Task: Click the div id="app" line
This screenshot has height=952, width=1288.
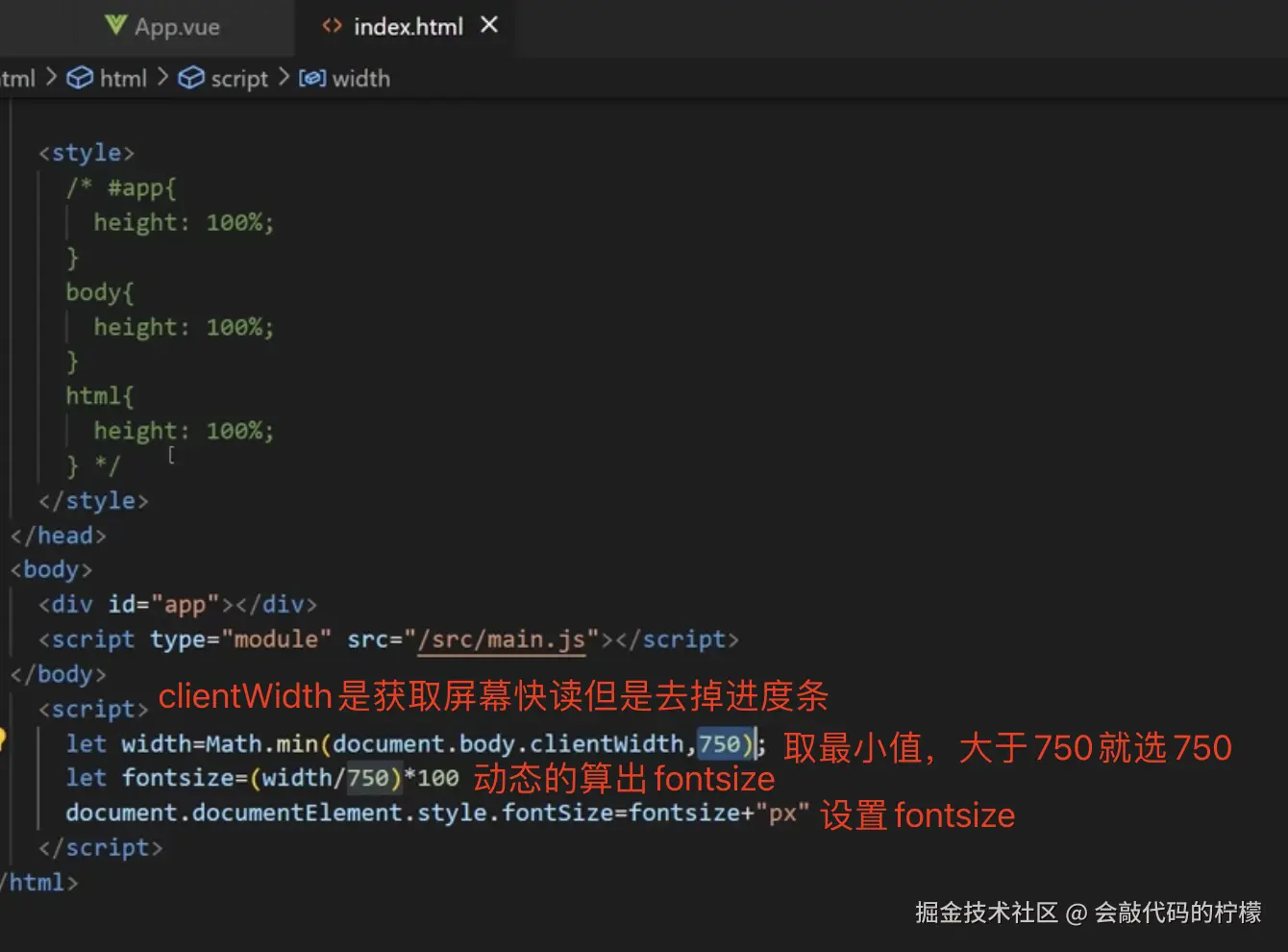Action: (x=178, y=605)
